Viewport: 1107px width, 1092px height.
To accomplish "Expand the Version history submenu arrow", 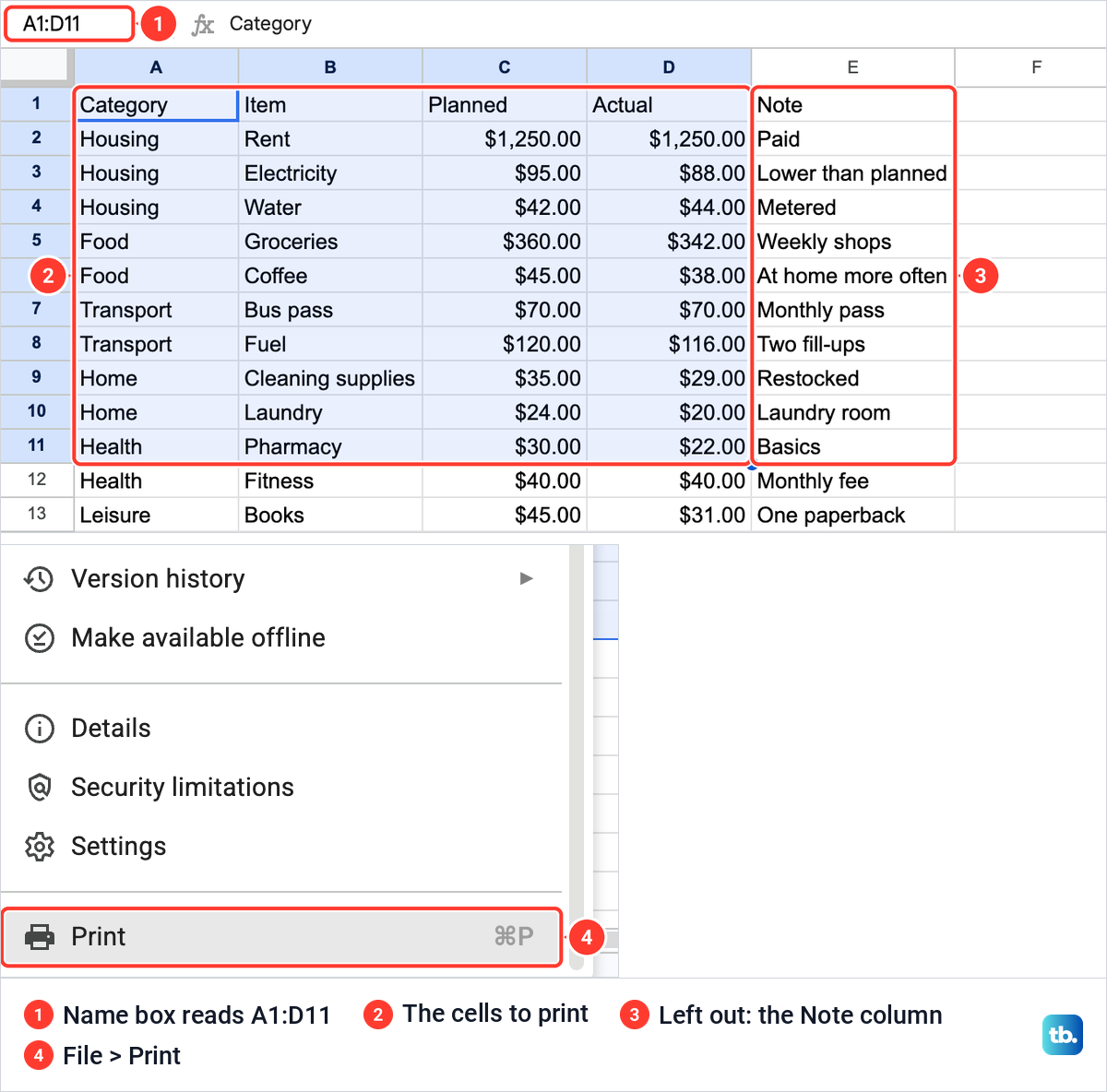I will (527, 578).
